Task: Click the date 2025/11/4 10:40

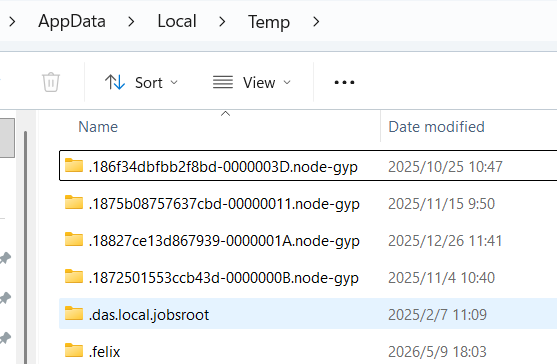Action: (441, 277)
